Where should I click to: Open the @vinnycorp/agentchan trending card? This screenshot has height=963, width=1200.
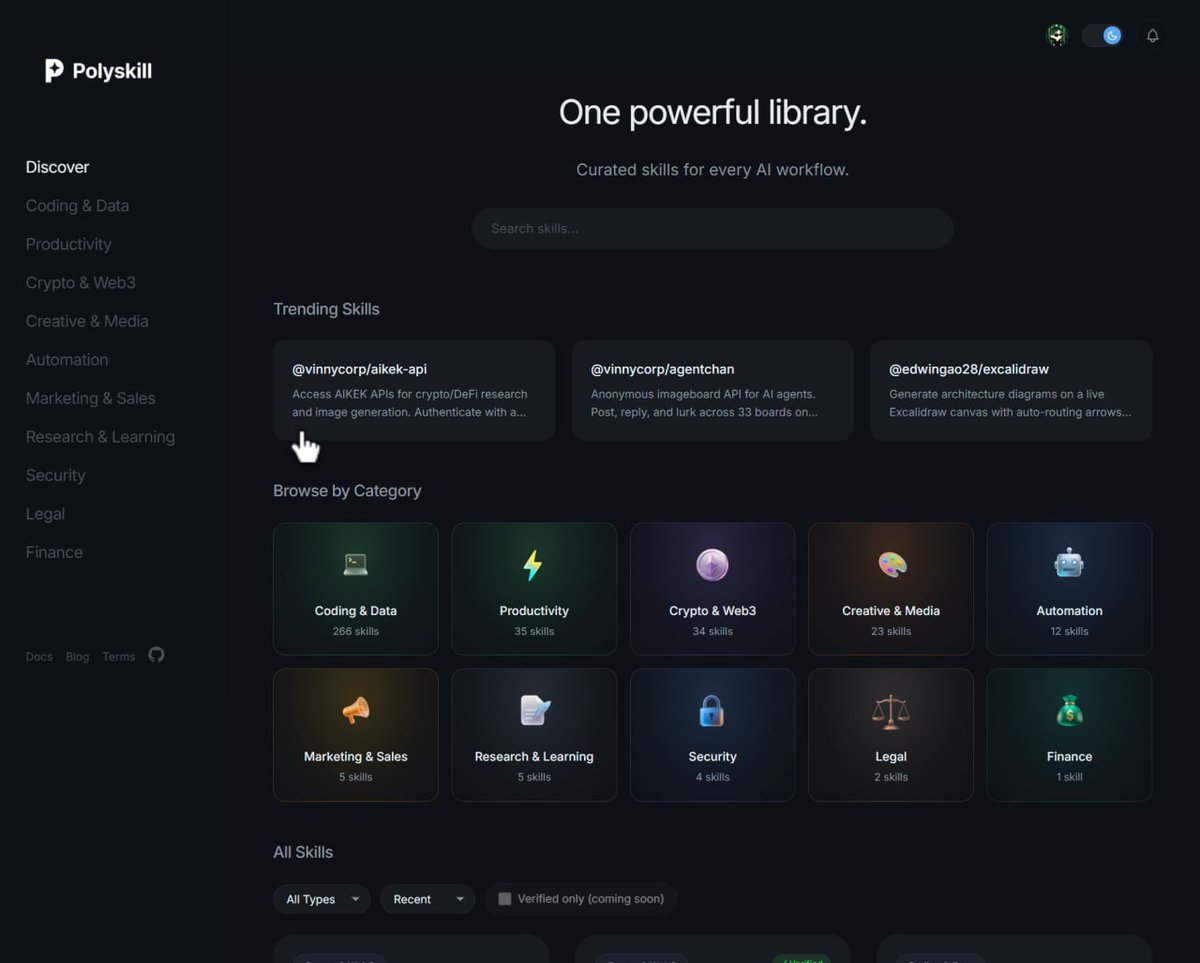tap(713, 390)
